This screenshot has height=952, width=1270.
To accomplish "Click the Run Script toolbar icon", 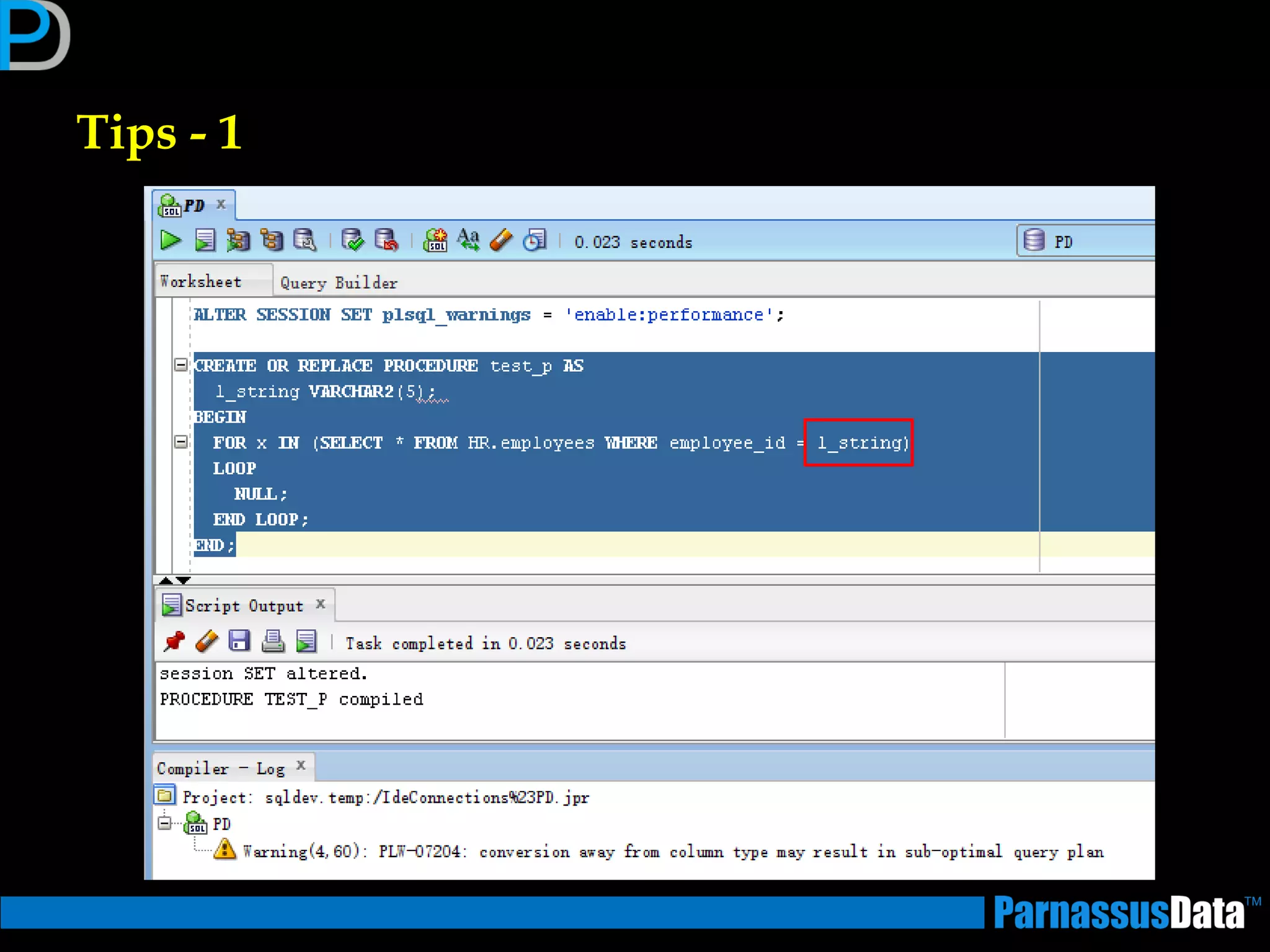I will pos(205,240).
